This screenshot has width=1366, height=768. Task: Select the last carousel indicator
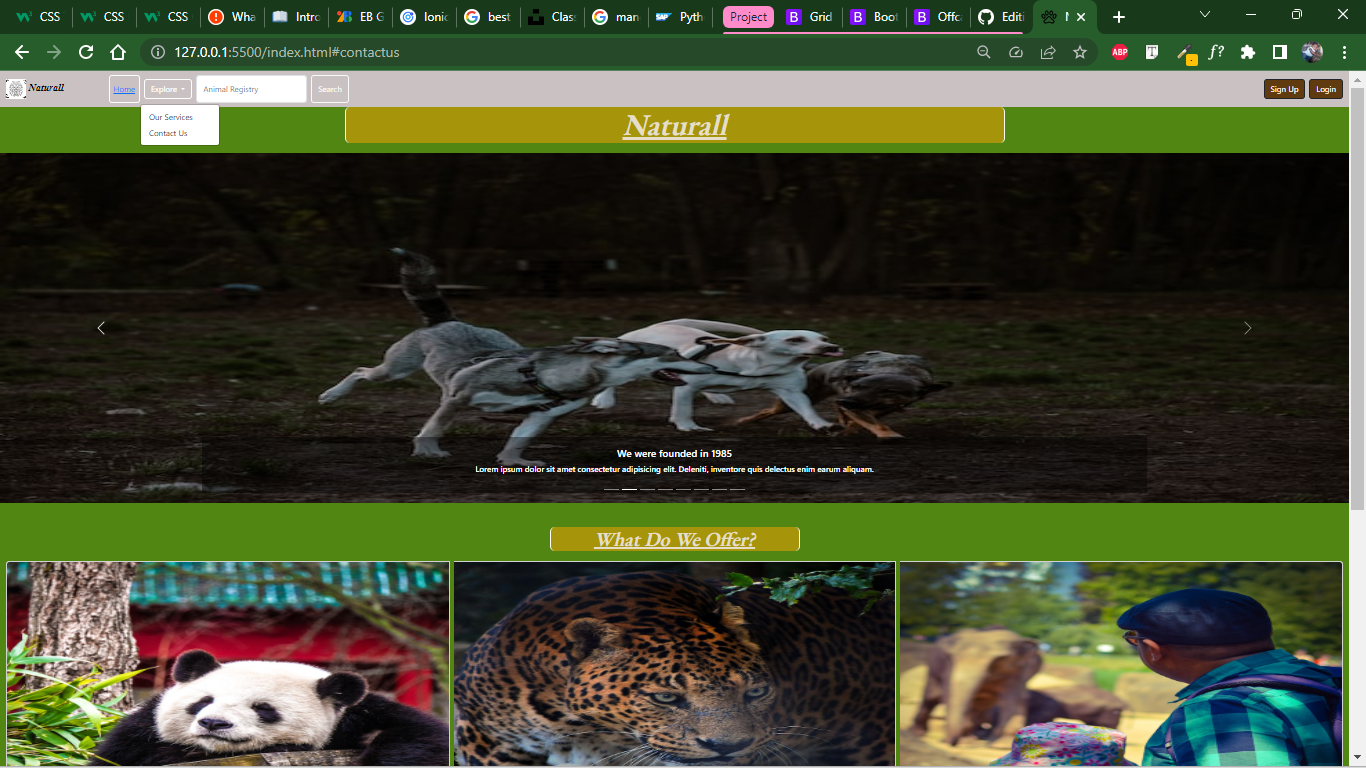pyautogui.click(x=737, y=489)
